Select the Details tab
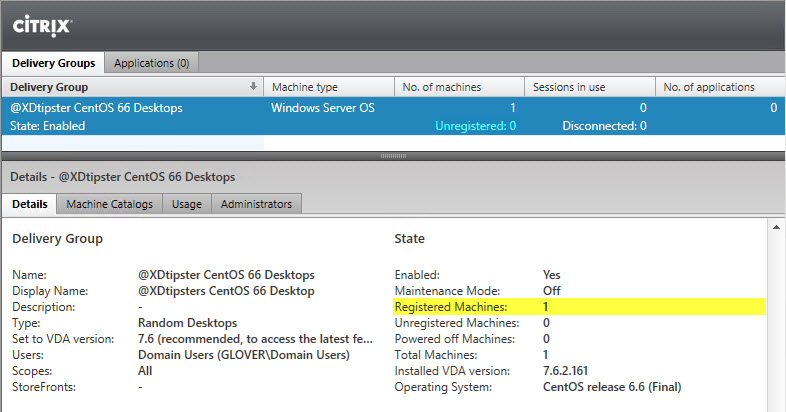This screenshot has width=786, height=412. pos(30,204)
